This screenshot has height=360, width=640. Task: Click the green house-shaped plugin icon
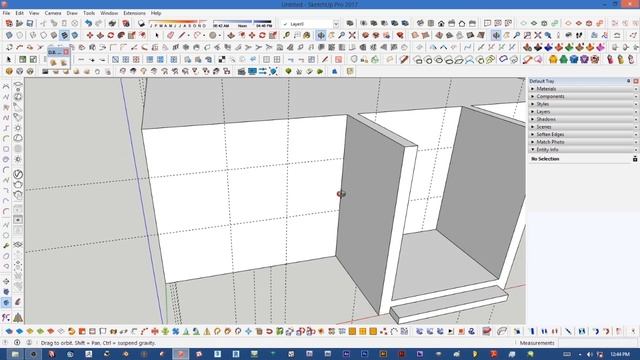click(564, 60)
